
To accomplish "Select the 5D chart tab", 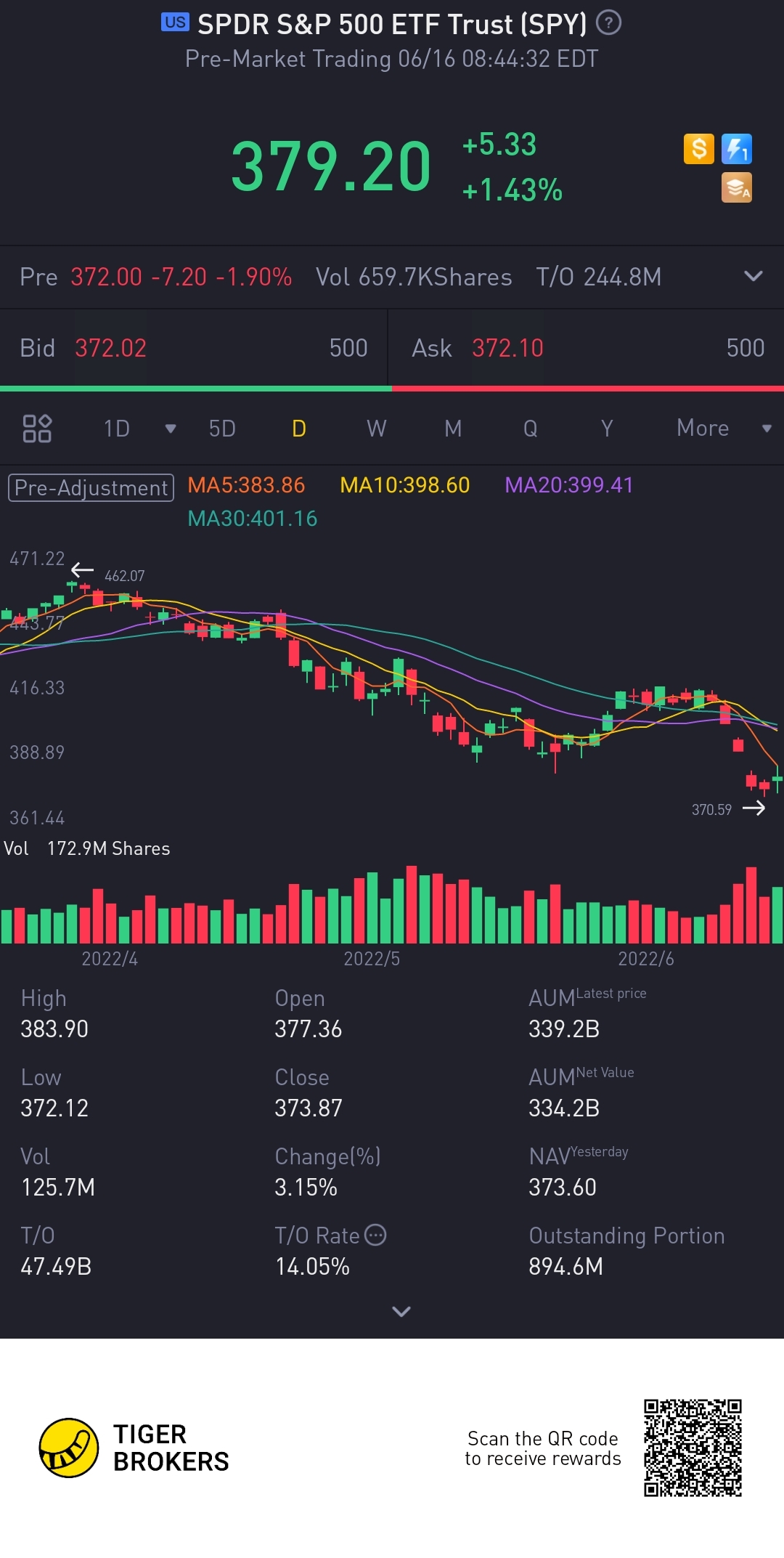I will tap(222, 429).
